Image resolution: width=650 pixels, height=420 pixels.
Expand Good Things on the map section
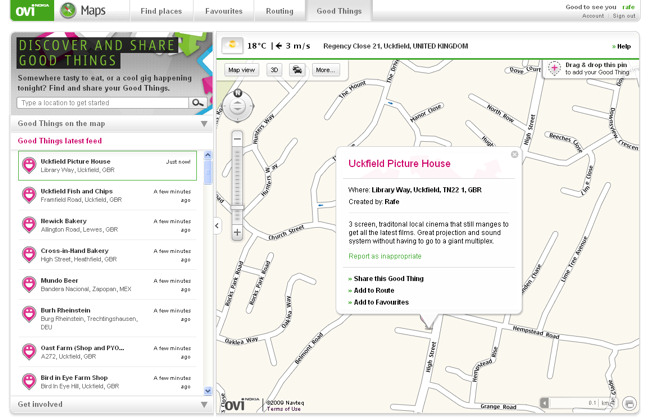click(x=112, y=124)
